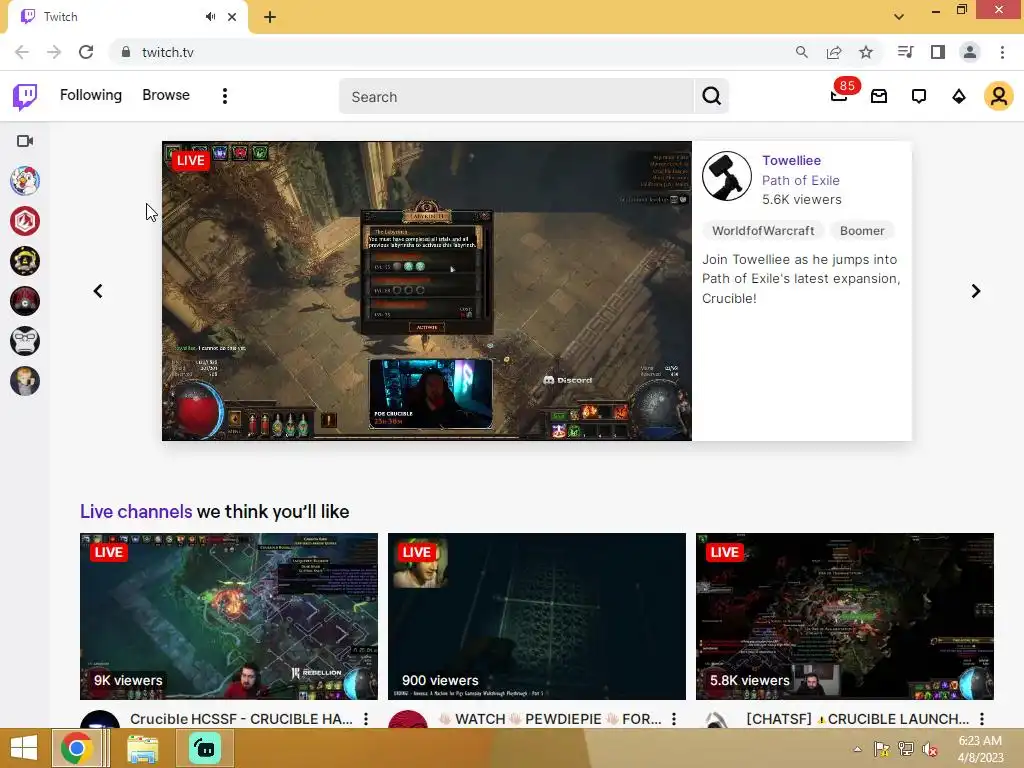Viewport: 1024px width, 768px height.
Task: Open the Browse page
Action: (166, 95)
